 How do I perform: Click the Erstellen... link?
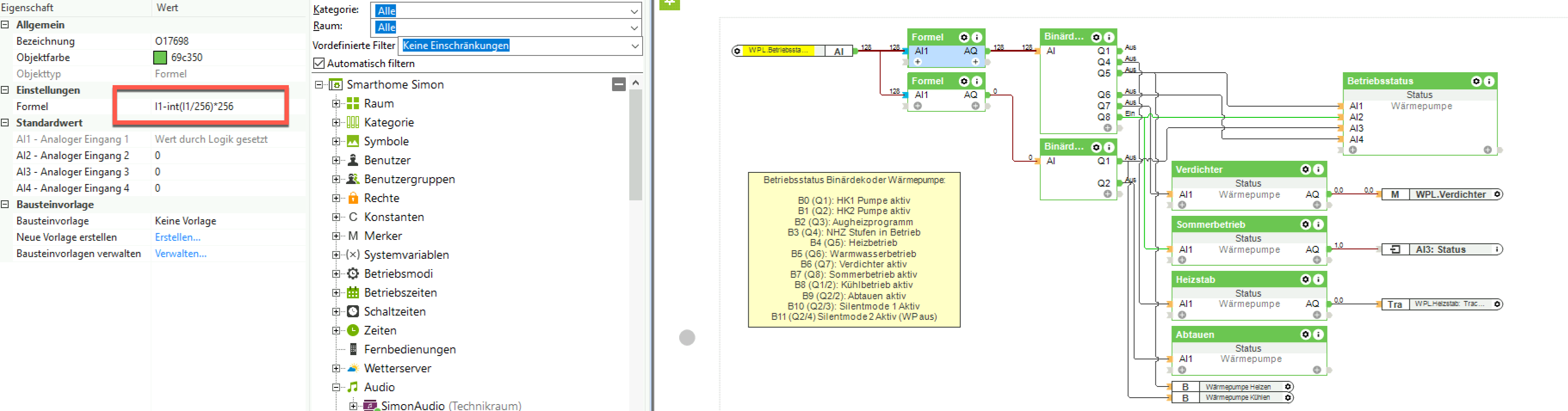pyautogui.click(x=178, y=237)
